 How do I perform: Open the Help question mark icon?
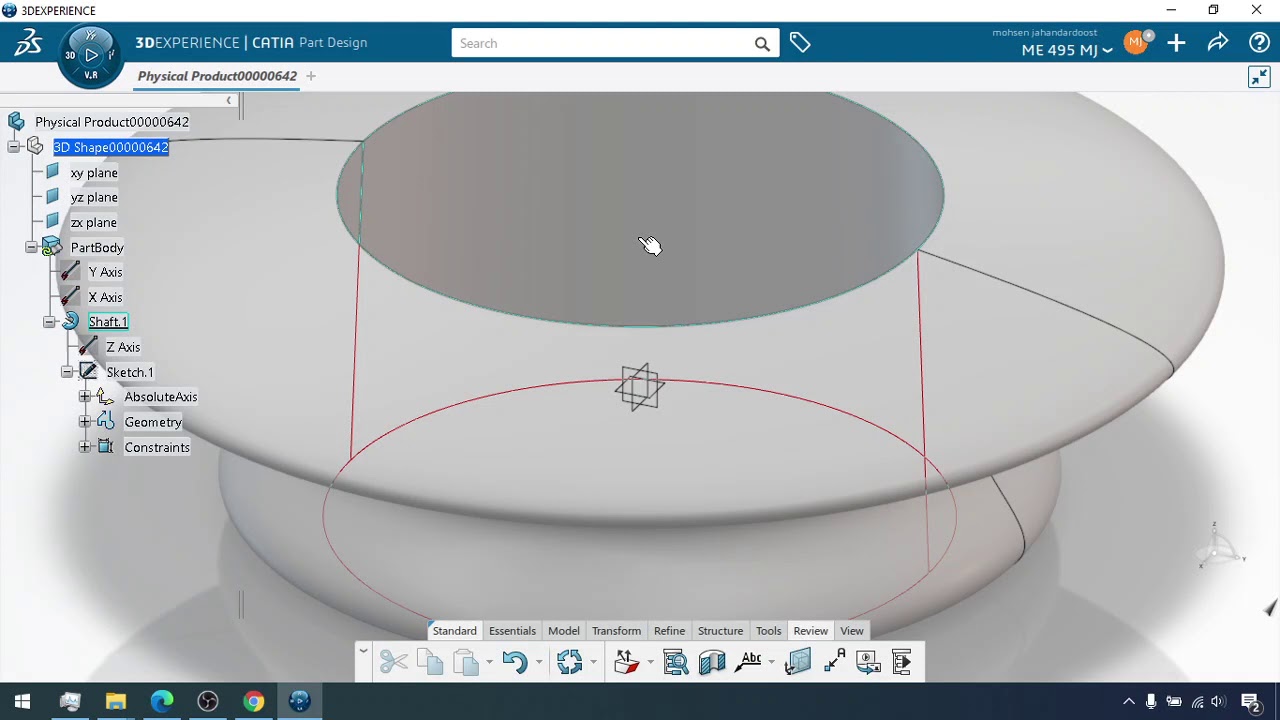1260,43
